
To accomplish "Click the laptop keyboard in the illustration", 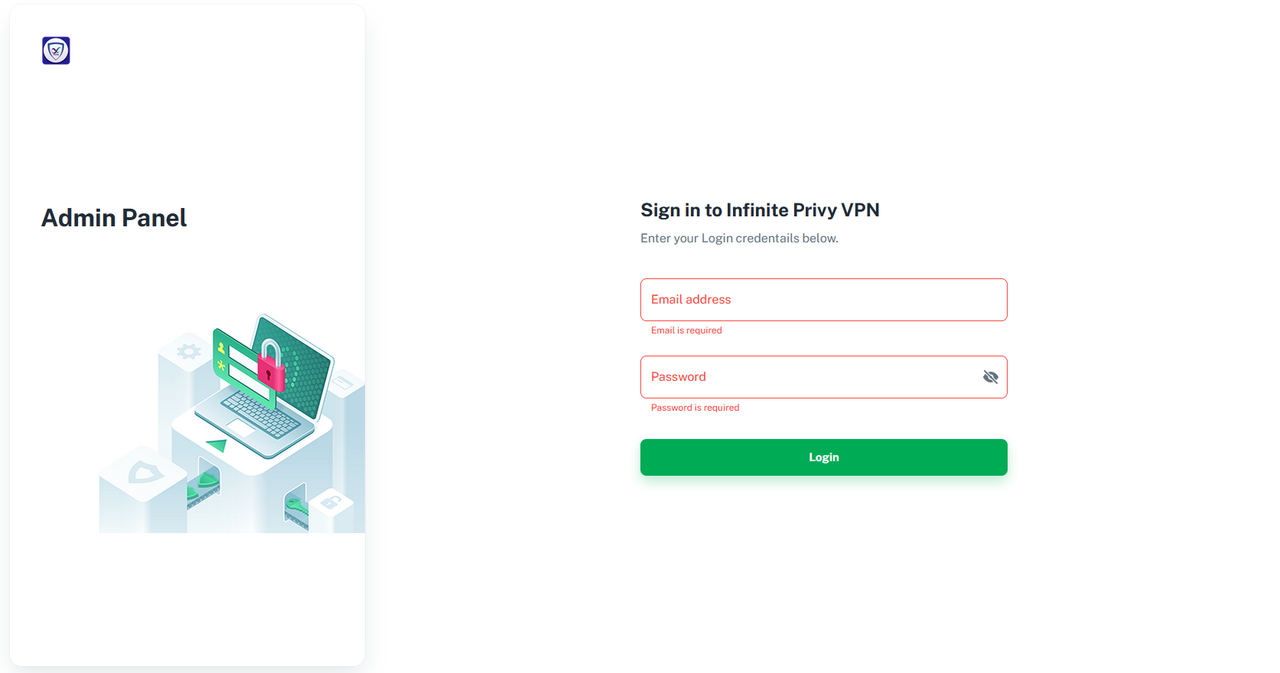I will click(259, 412).
